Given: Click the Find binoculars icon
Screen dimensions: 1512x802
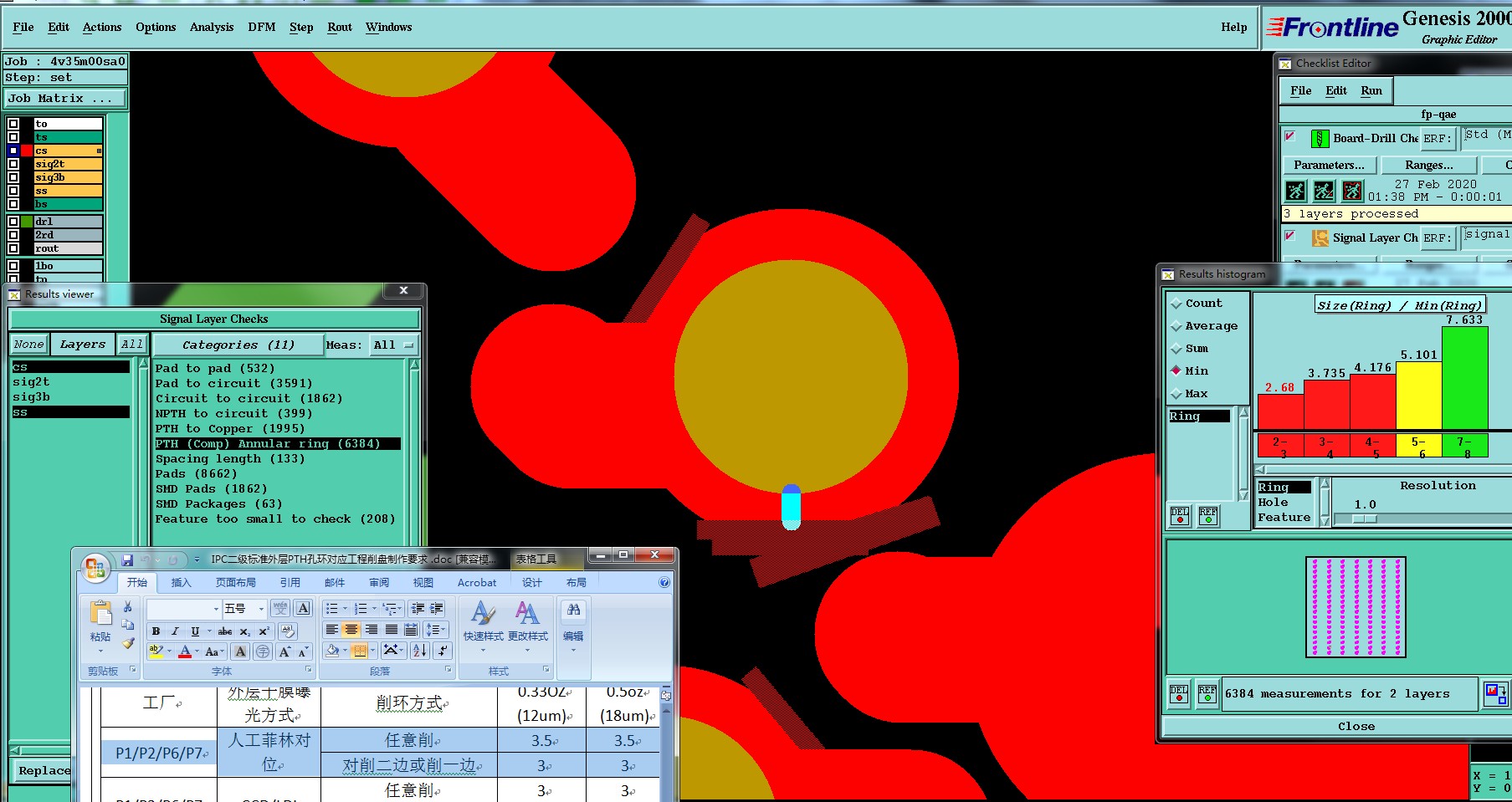Looking at the screenshot, I should click(573, 610).
